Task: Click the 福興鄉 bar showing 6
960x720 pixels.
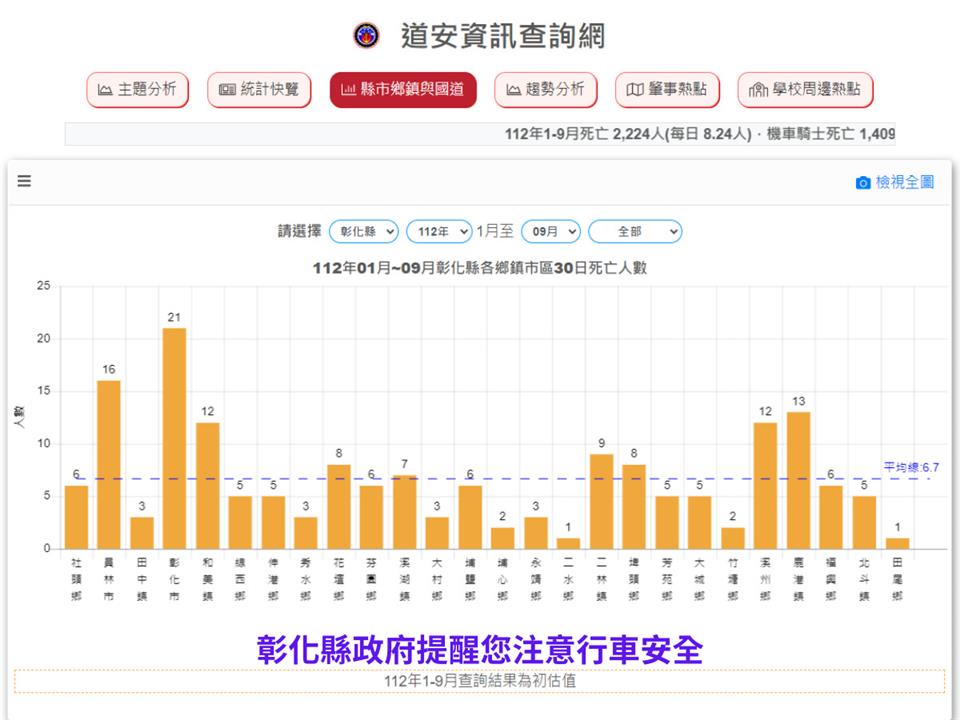Action: [x=831, y=517]
